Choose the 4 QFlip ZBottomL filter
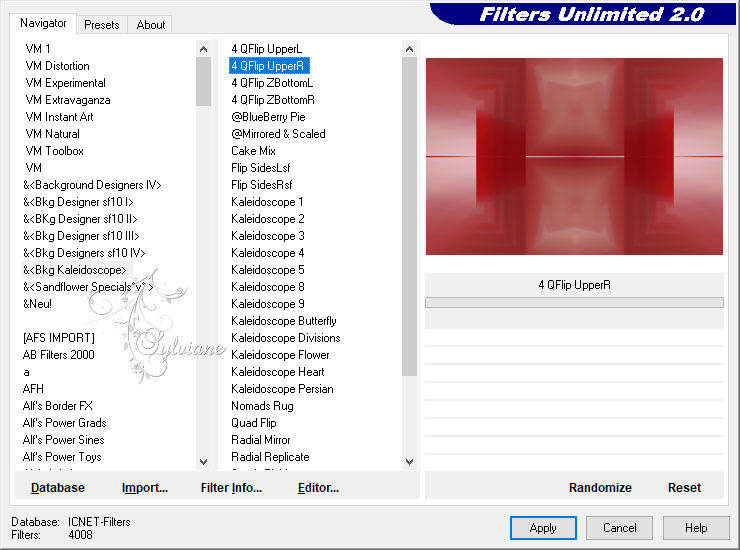Image resolution: width=740 pixels, height=550 pixels. click(x=272, y=83)
